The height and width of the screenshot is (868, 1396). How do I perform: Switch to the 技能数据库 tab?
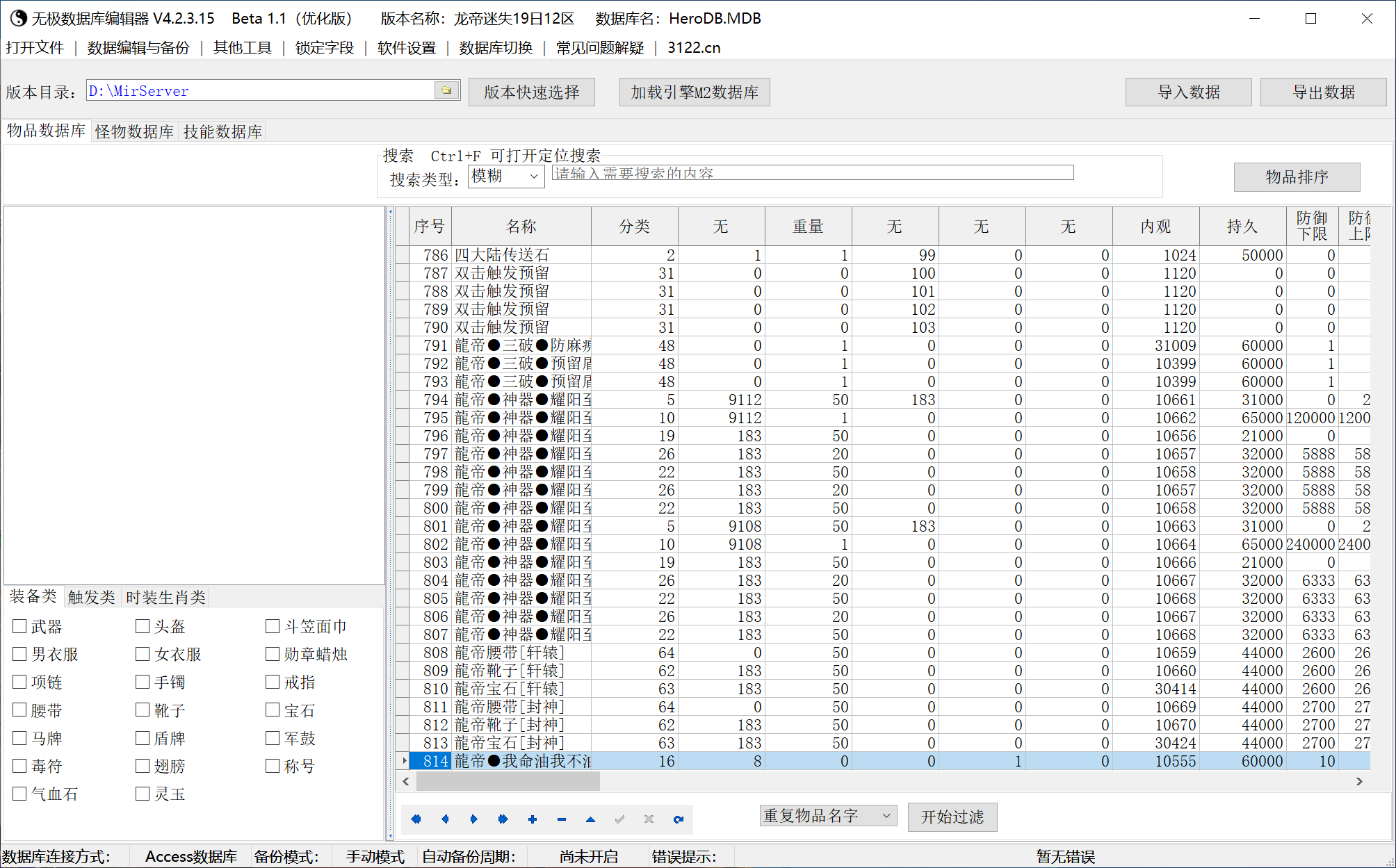click(223, 132)
